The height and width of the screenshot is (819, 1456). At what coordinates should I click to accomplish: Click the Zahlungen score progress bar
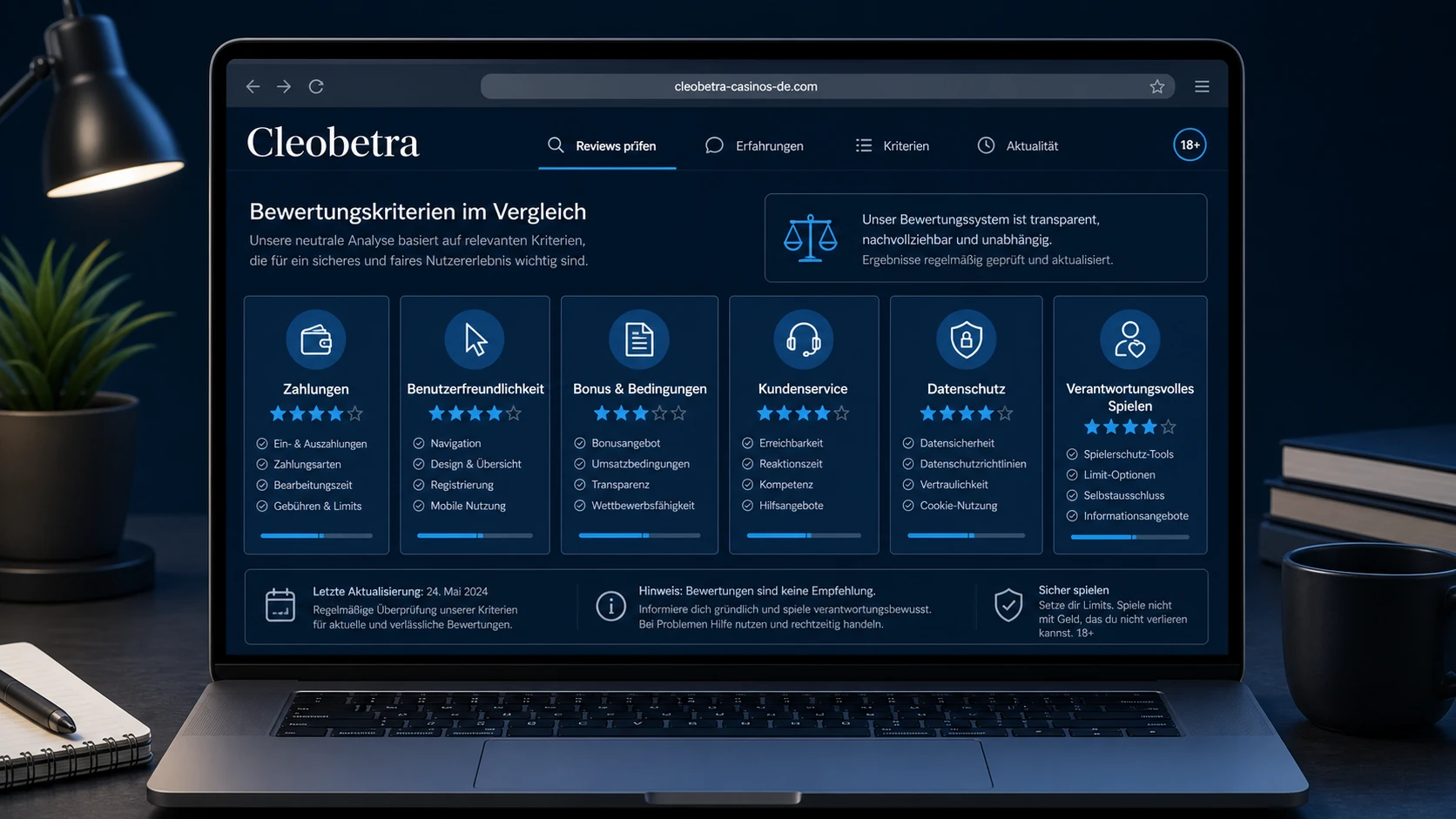coord(316,535)
